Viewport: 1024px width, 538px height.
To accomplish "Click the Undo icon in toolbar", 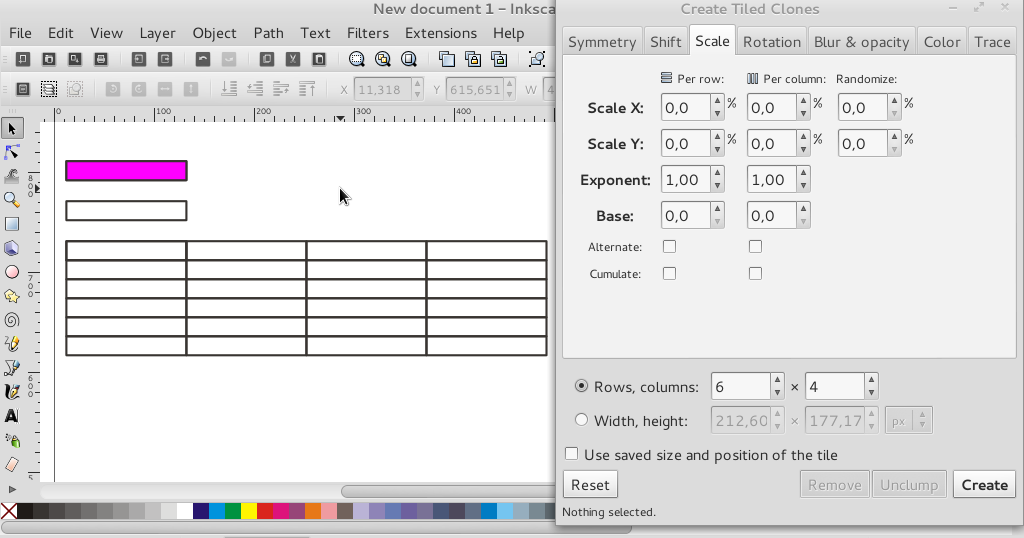I will coord(203,59).
